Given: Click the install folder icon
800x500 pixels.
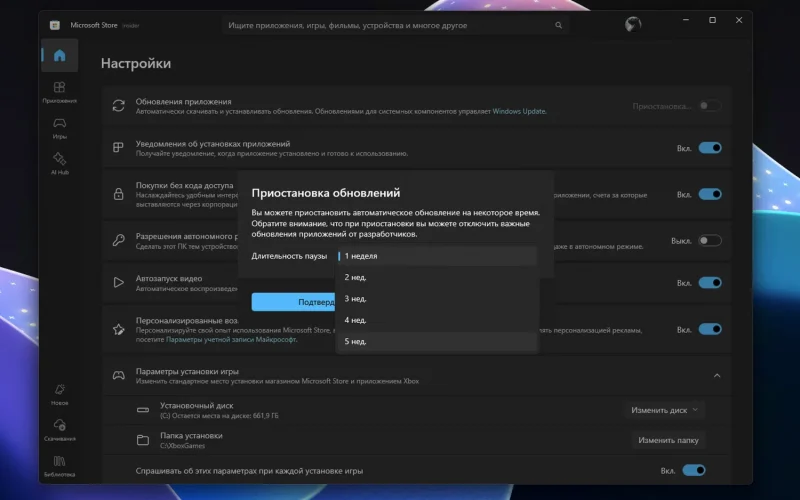Looking at the screenshot, I should point(143,440).
